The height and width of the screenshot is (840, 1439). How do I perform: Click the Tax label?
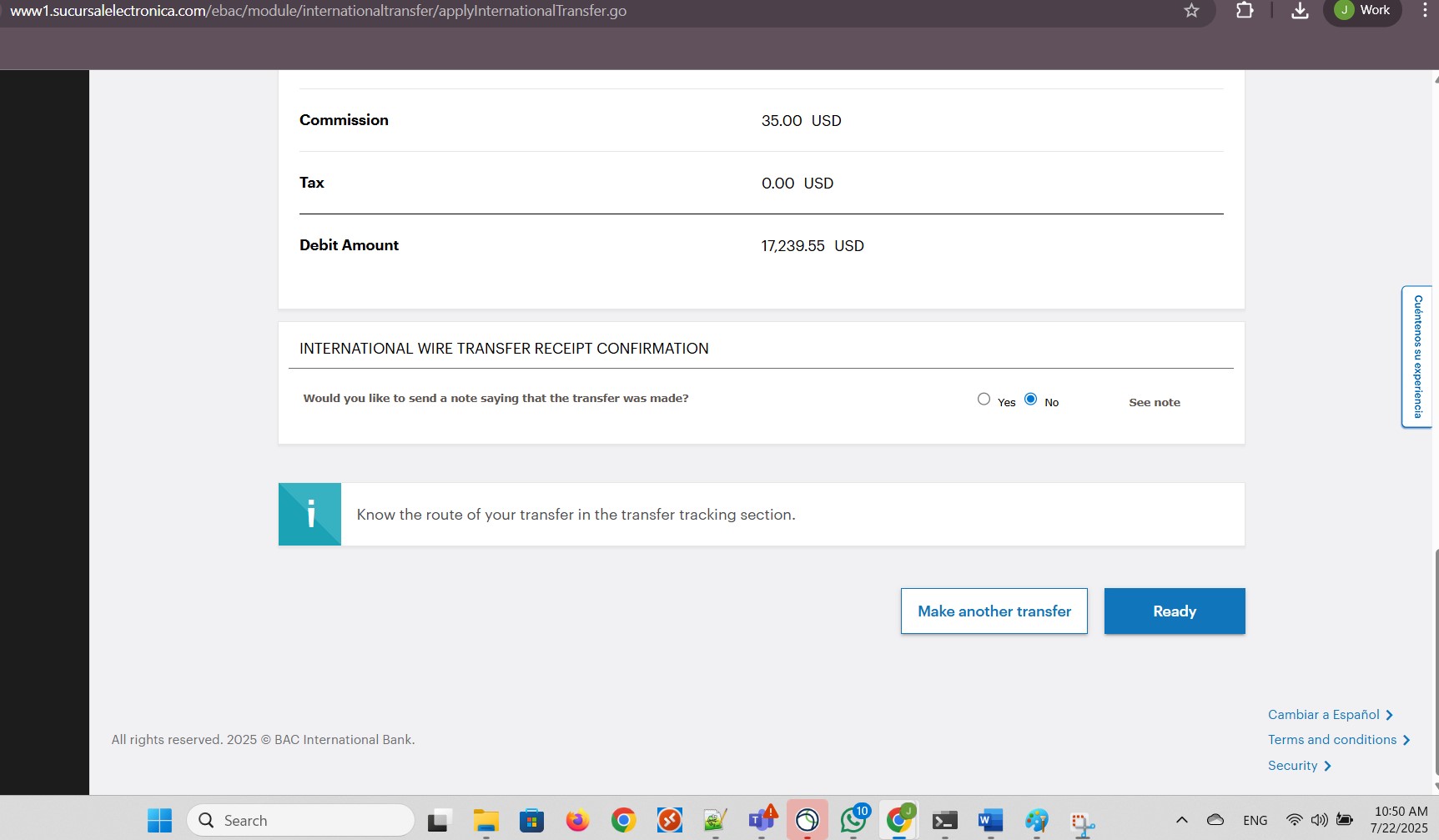click(311, 183)
